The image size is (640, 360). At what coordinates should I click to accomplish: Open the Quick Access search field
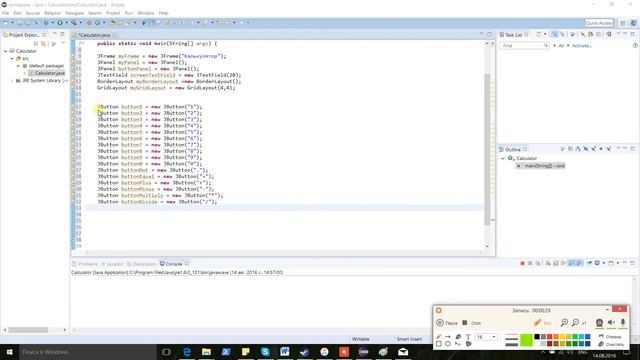[x=599, y=23]
